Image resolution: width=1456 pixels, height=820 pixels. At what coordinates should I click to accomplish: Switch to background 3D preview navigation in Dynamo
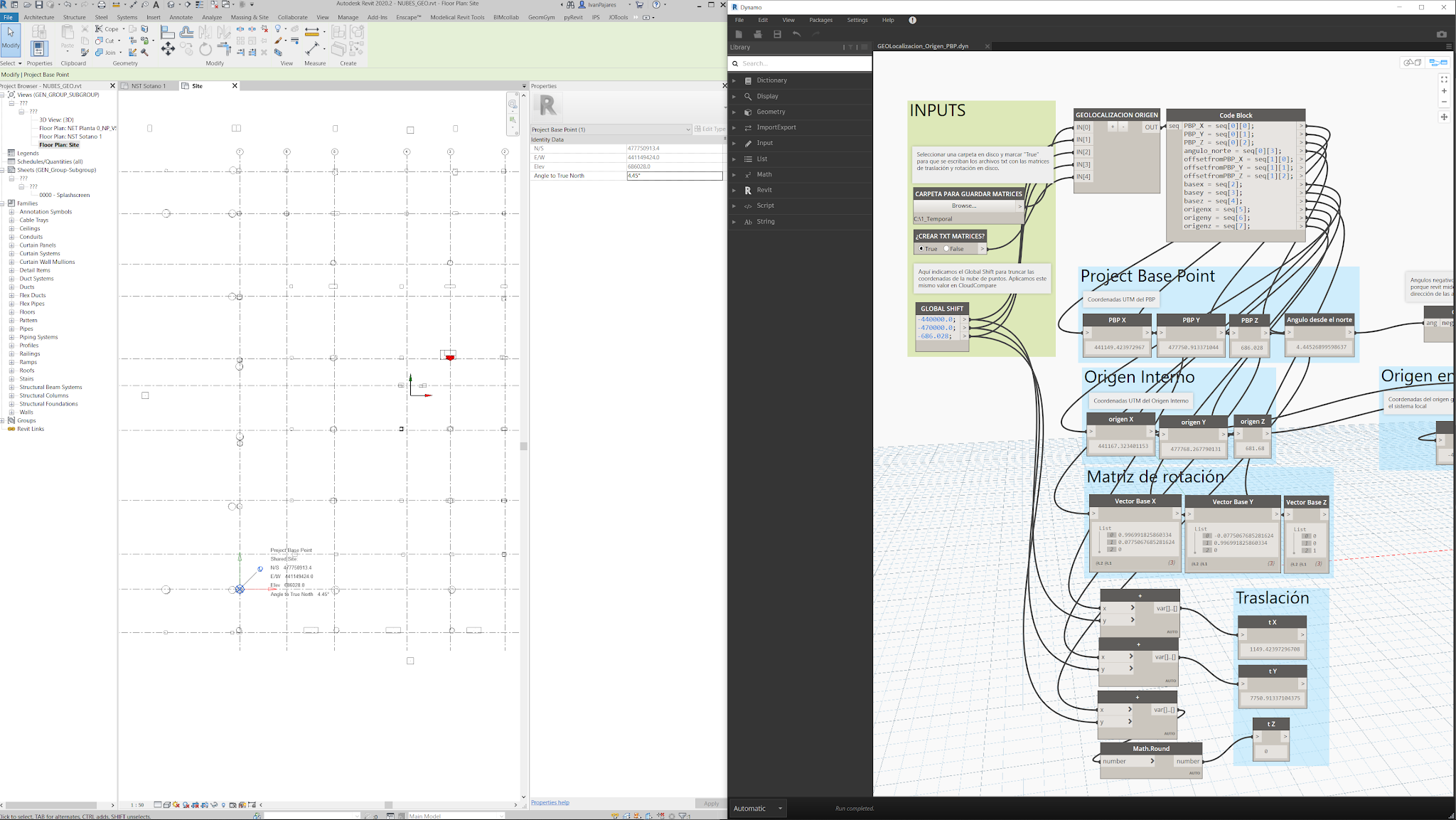pos(1412,63)
